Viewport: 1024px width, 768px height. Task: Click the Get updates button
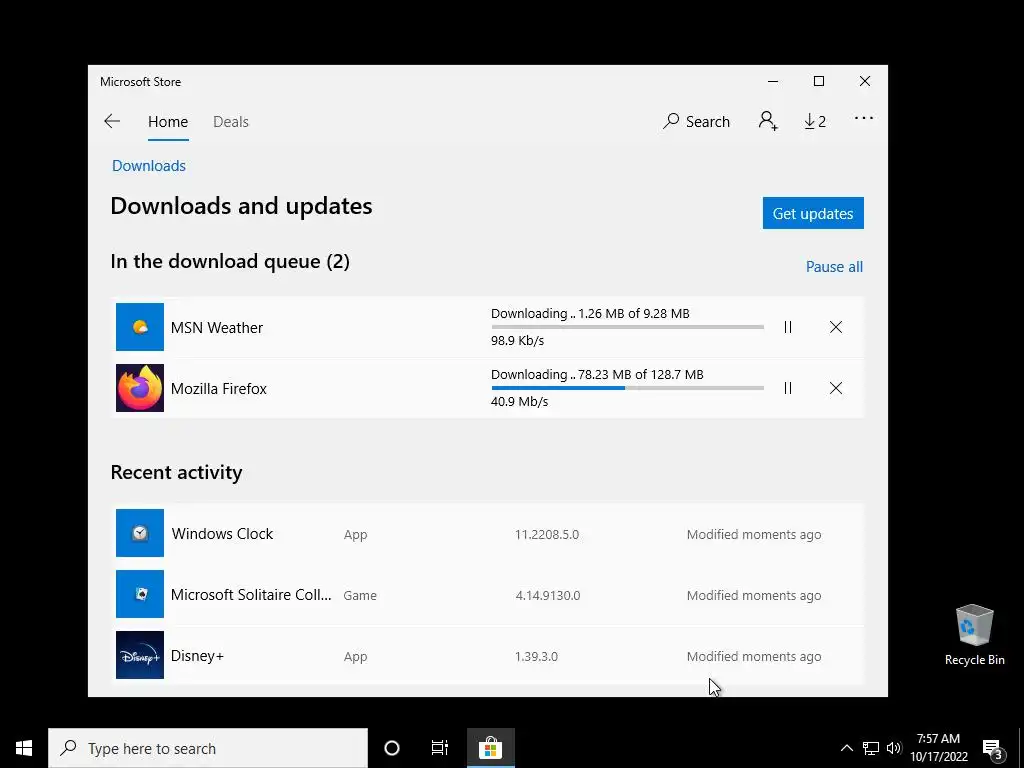point(813,214)
